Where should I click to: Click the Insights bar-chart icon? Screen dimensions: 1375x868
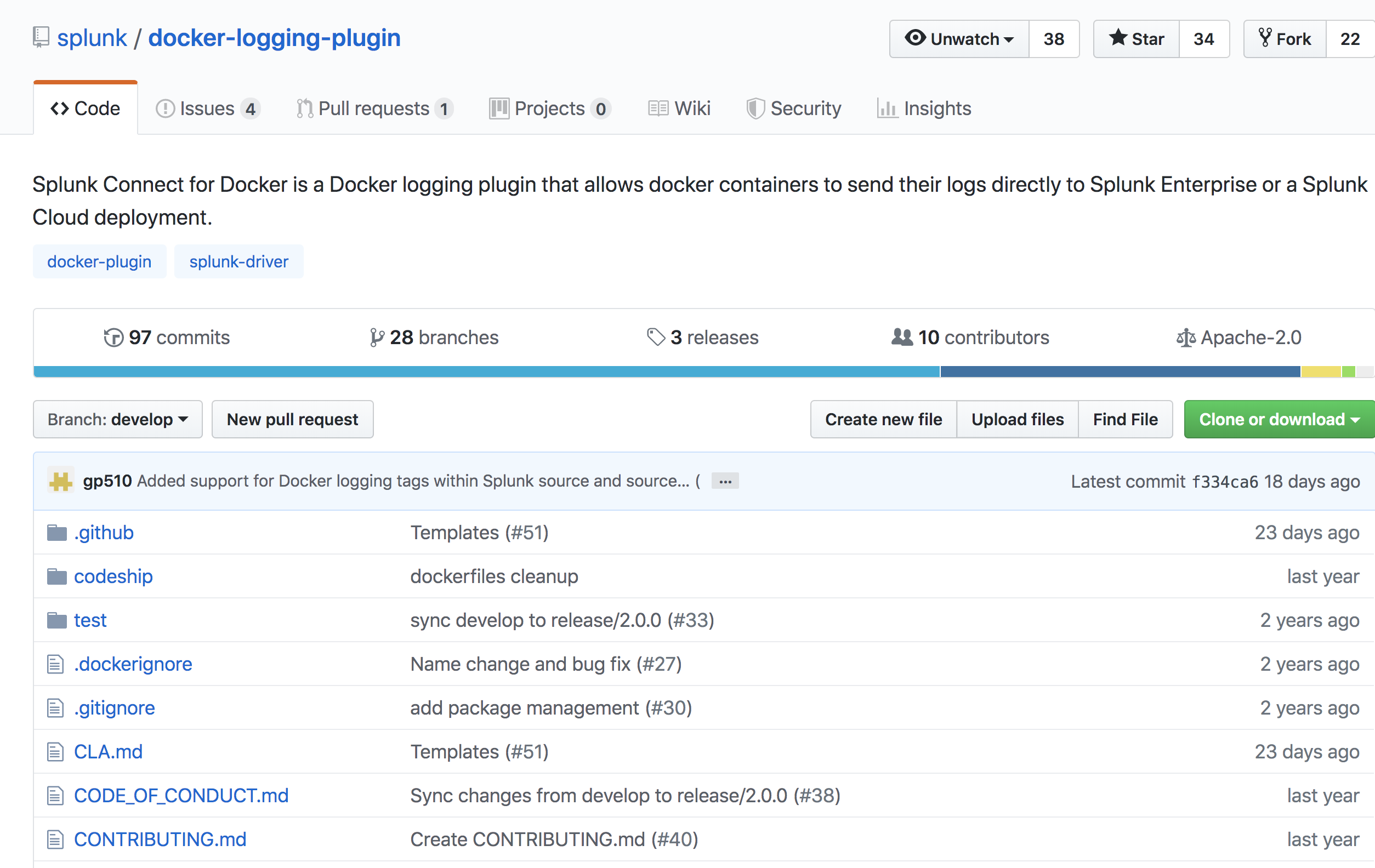pyautogui.click(x=887, y=108)
